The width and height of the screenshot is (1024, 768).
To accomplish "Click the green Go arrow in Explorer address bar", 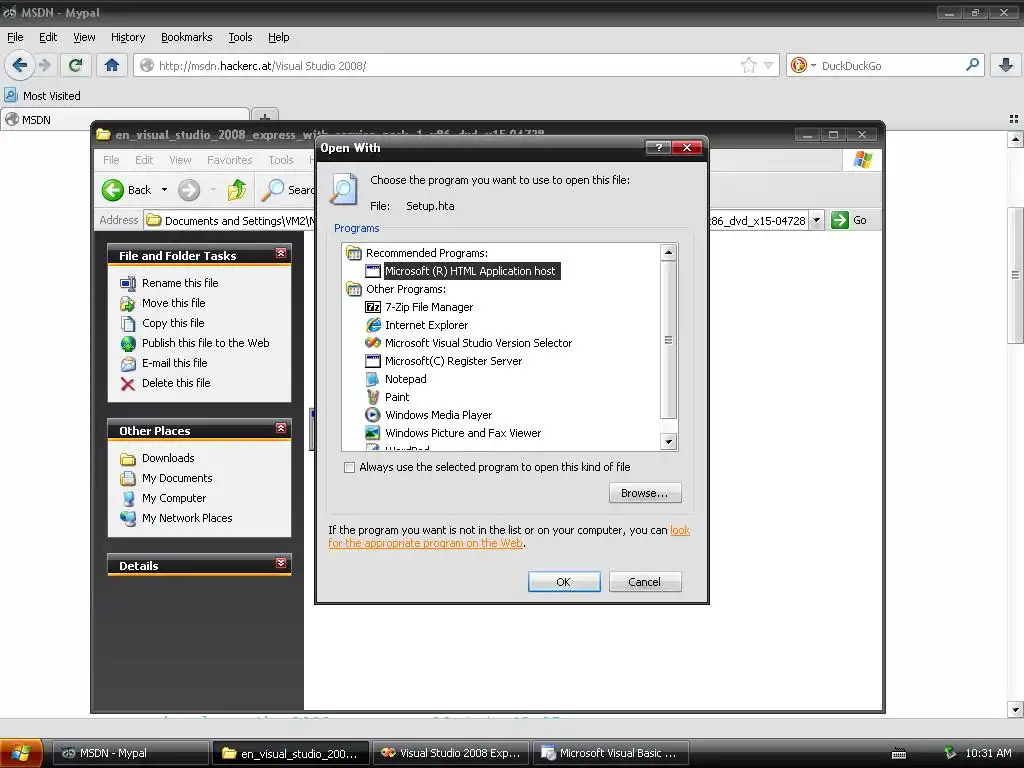I will click(840, 220).
